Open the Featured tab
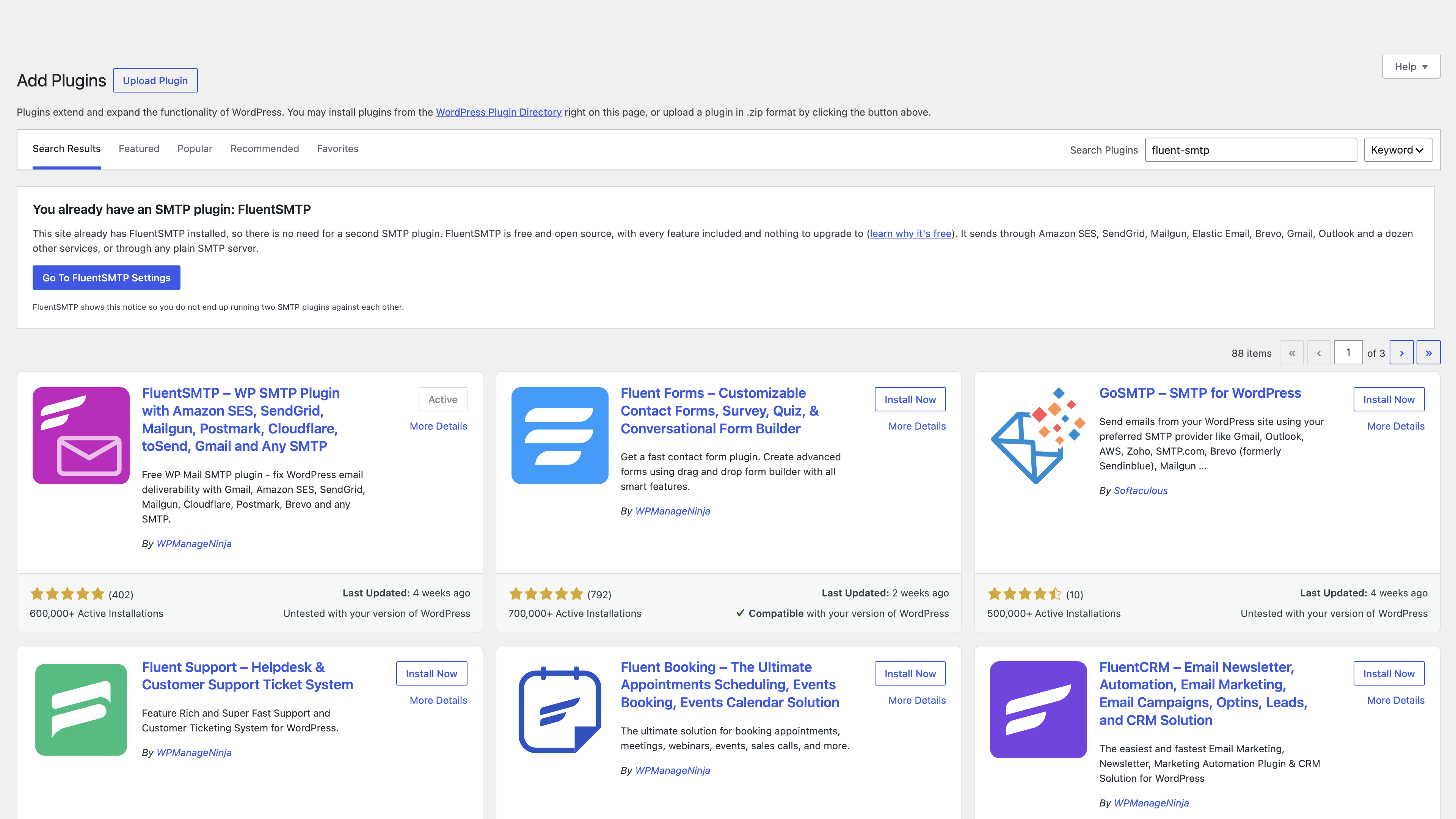 pyautogui.click(x=139, y=149)
